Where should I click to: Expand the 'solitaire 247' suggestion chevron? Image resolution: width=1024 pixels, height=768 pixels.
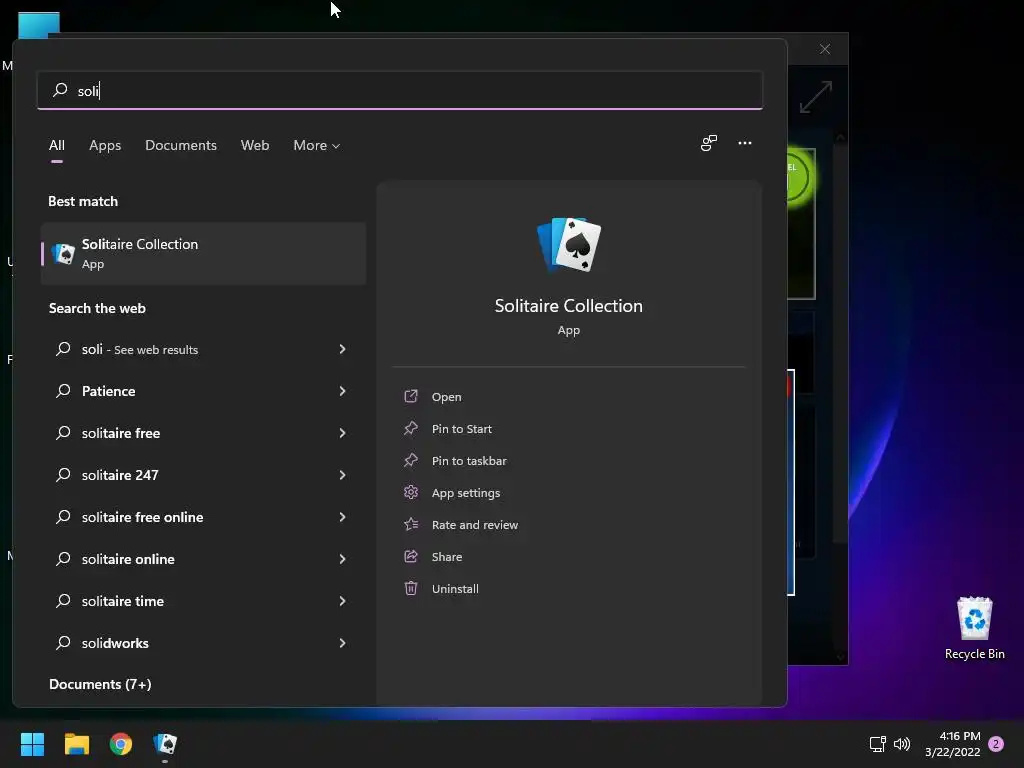click(342, 475)
